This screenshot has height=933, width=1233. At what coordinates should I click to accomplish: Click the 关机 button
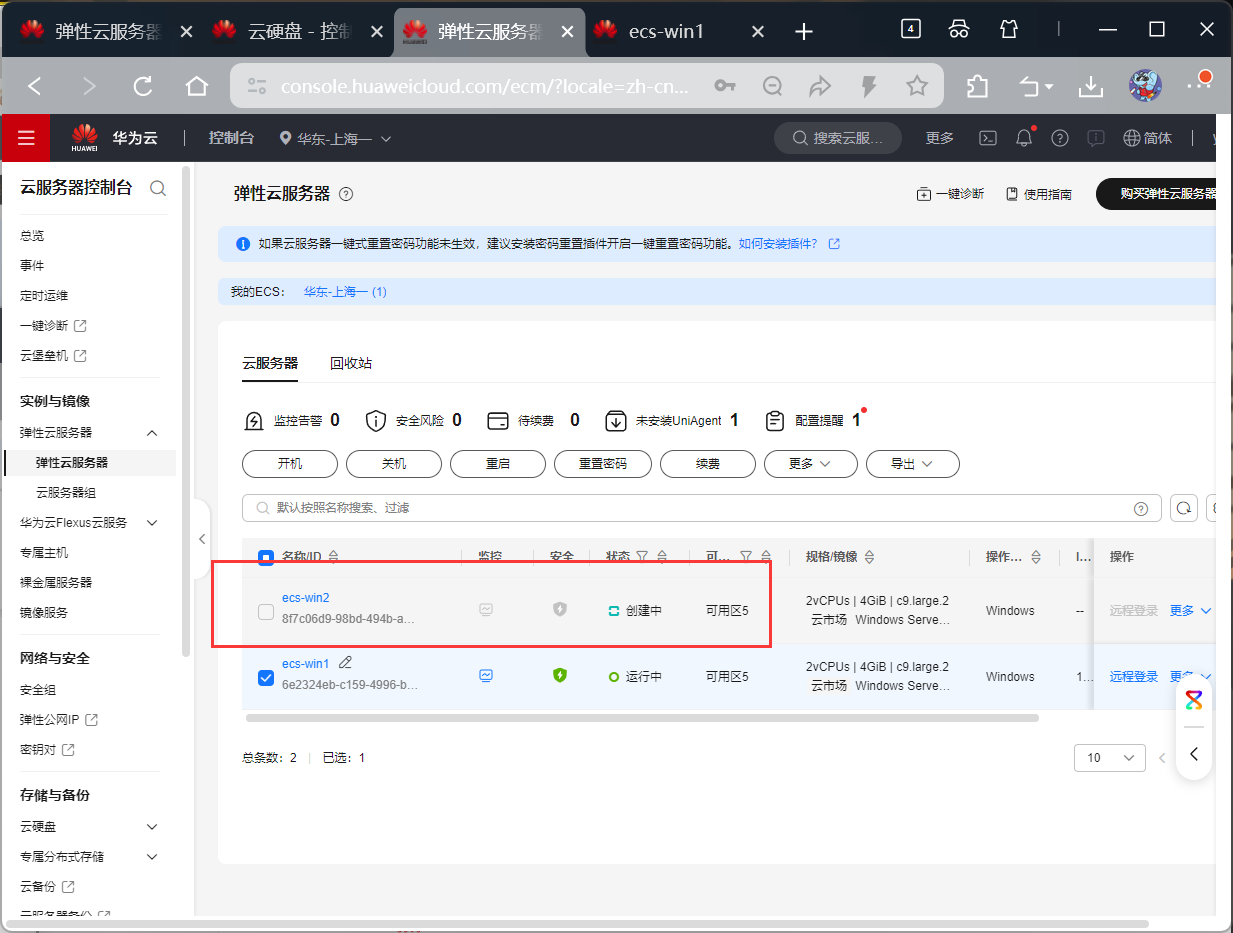click(x=394, y=464)
